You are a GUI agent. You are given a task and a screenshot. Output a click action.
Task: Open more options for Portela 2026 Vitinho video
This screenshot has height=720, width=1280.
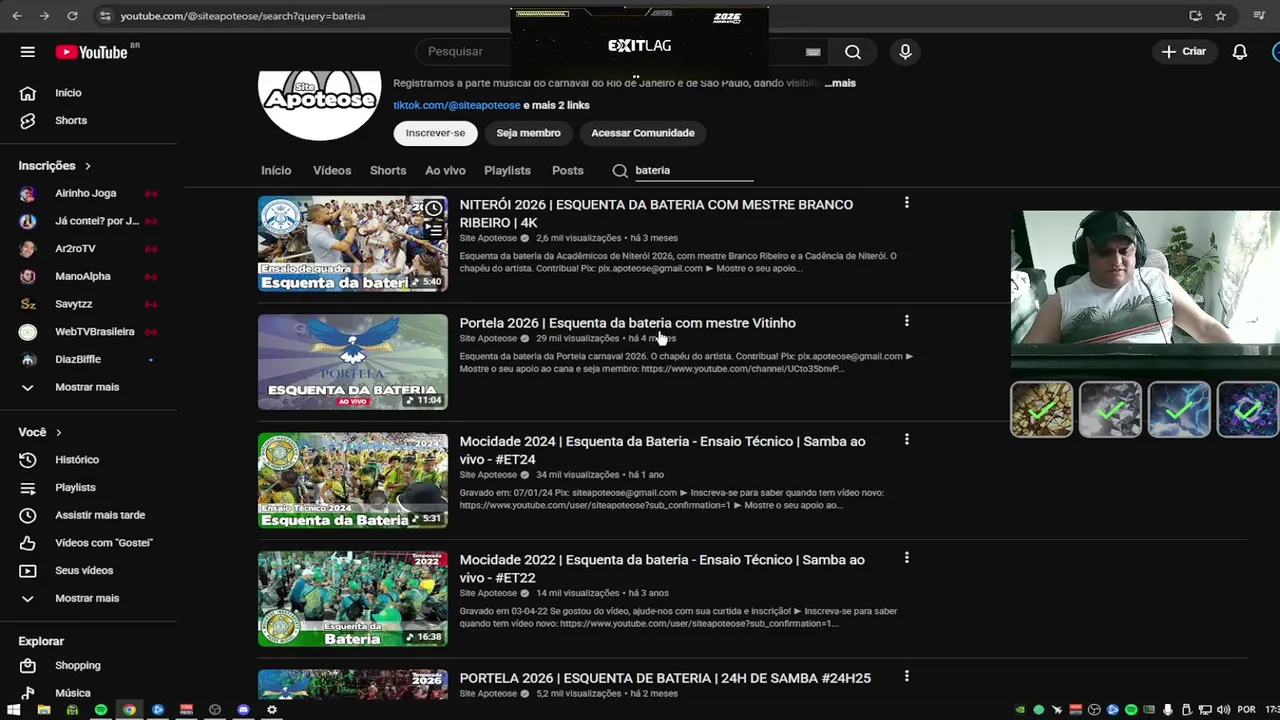[x=907, y=321]
